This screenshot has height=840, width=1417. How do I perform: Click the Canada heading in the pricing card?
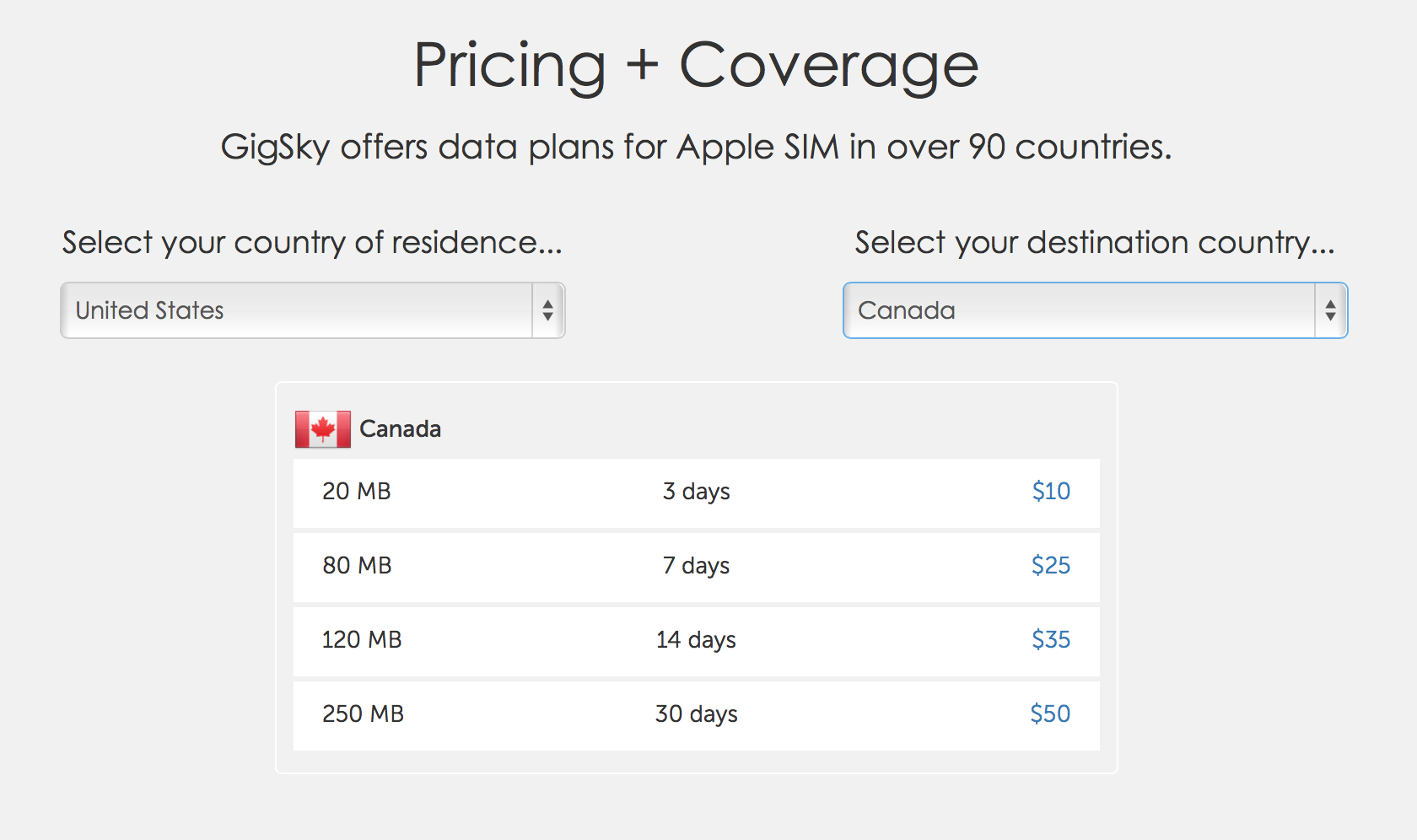[x=400, y=428]
